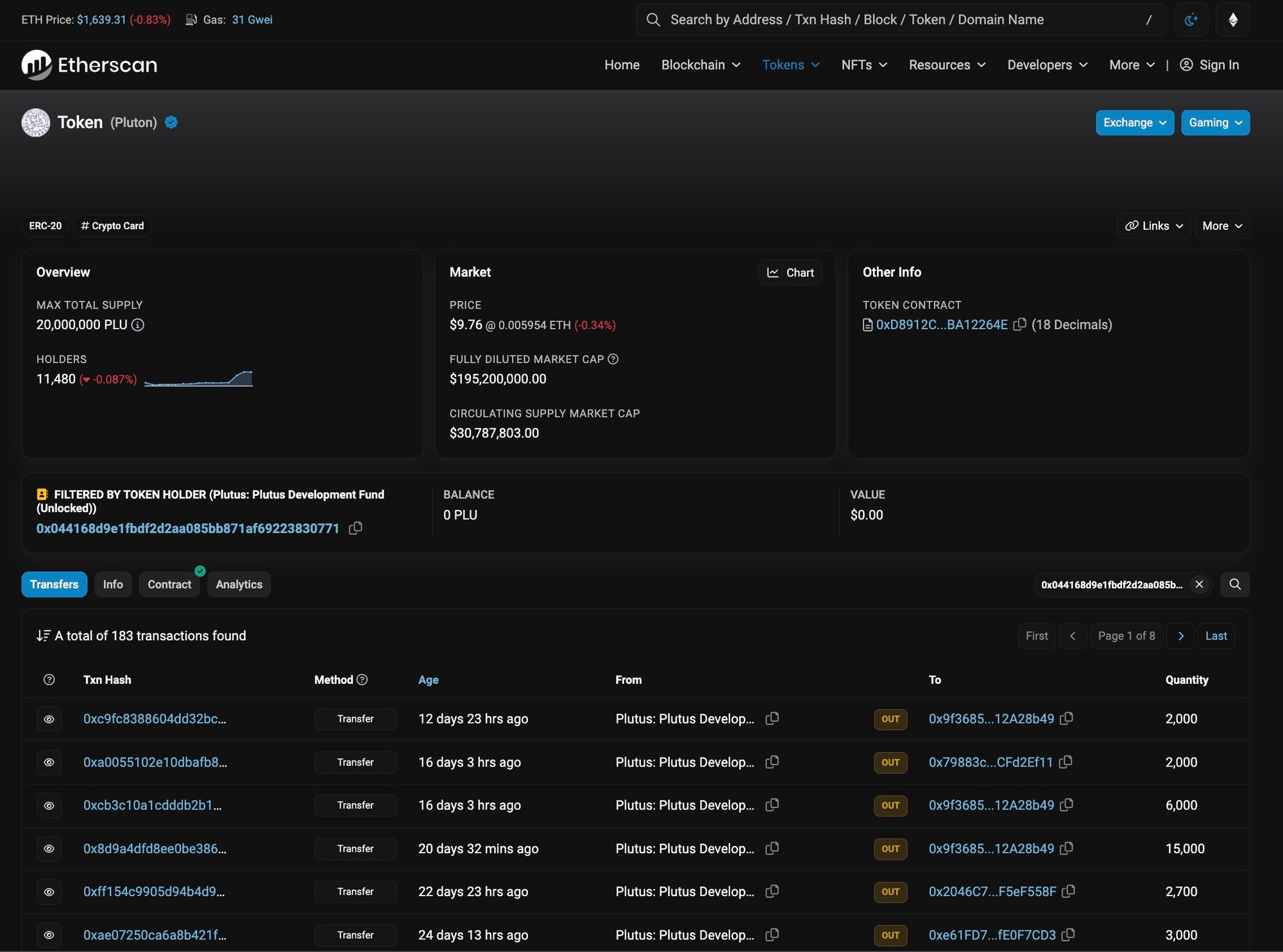Click the blue verified checkmark badge

[x=171, y=123]
